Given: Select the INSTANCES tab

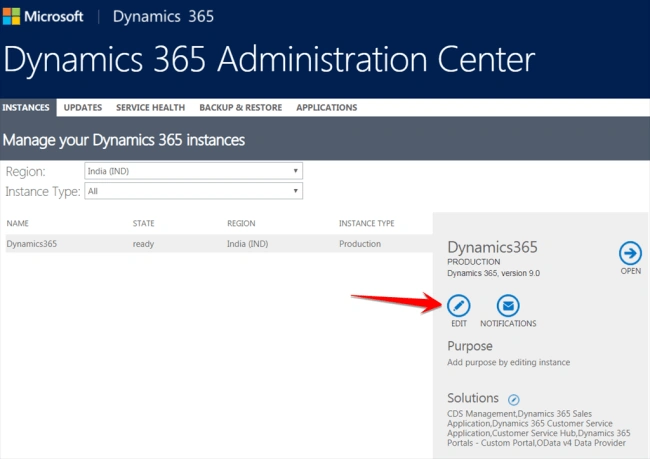Looking at the screenshot, I should (x=26, y=107).
